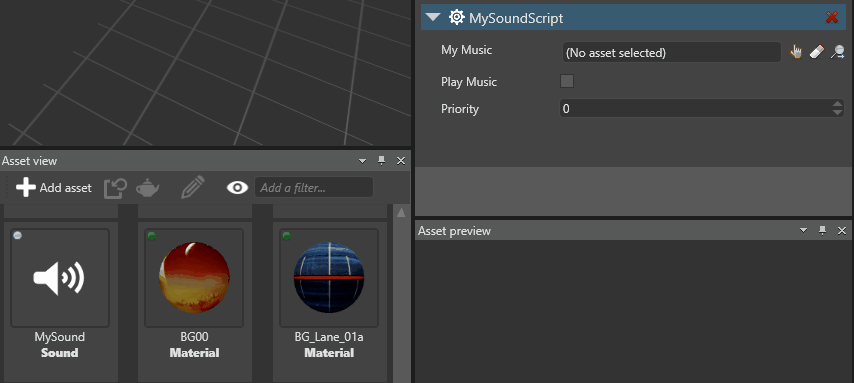Click the Add asset button
The width and height of the screenshot is (854, 383).
(53, 188)
